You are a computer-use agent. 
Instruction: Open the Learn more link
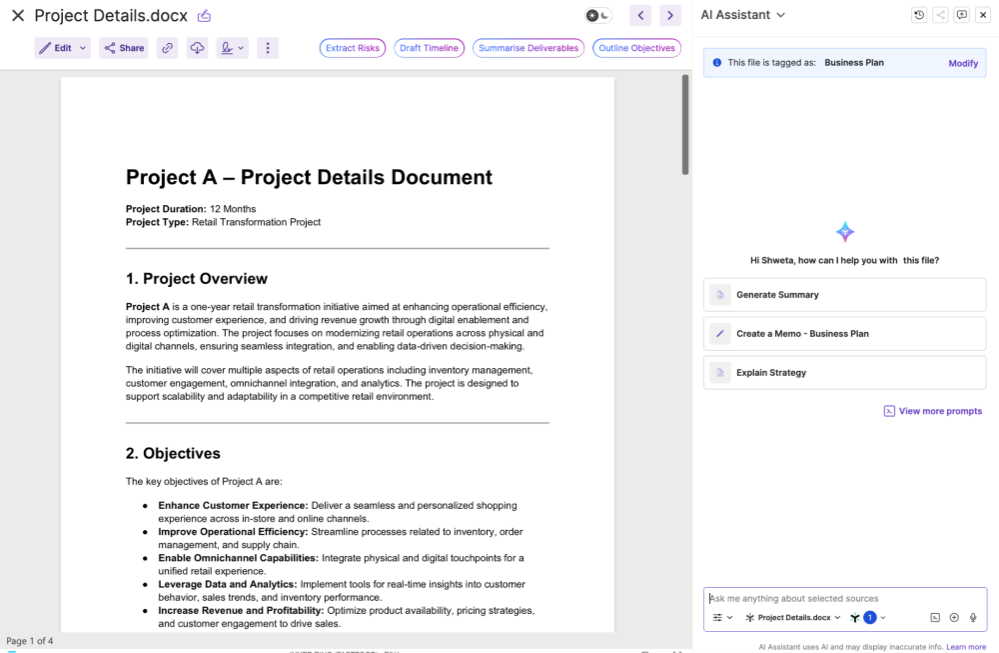[x=966, y=647]
